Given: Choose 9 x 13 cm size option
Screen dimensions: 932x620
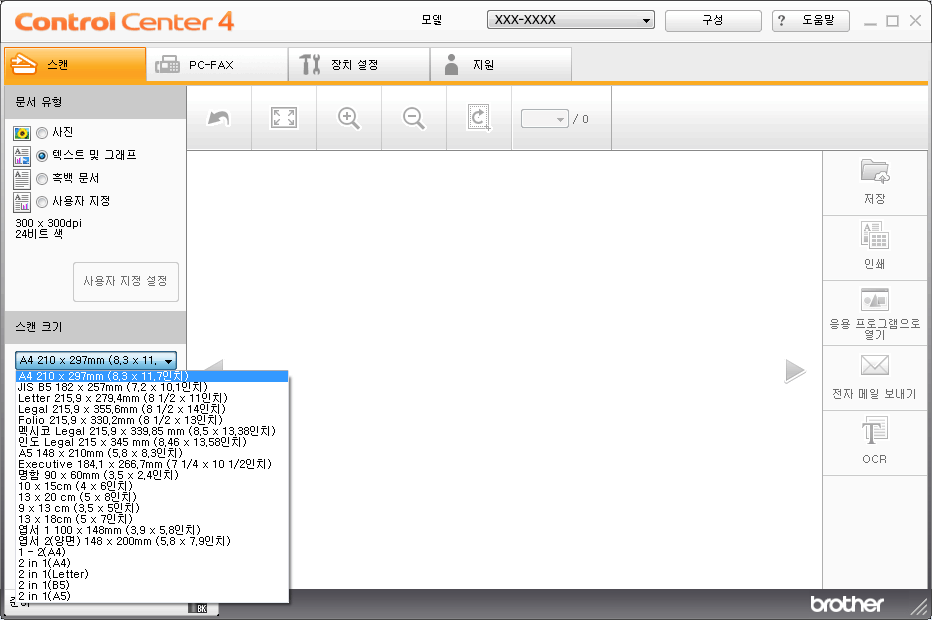Looking at the screenshot, I should point(152,508).
